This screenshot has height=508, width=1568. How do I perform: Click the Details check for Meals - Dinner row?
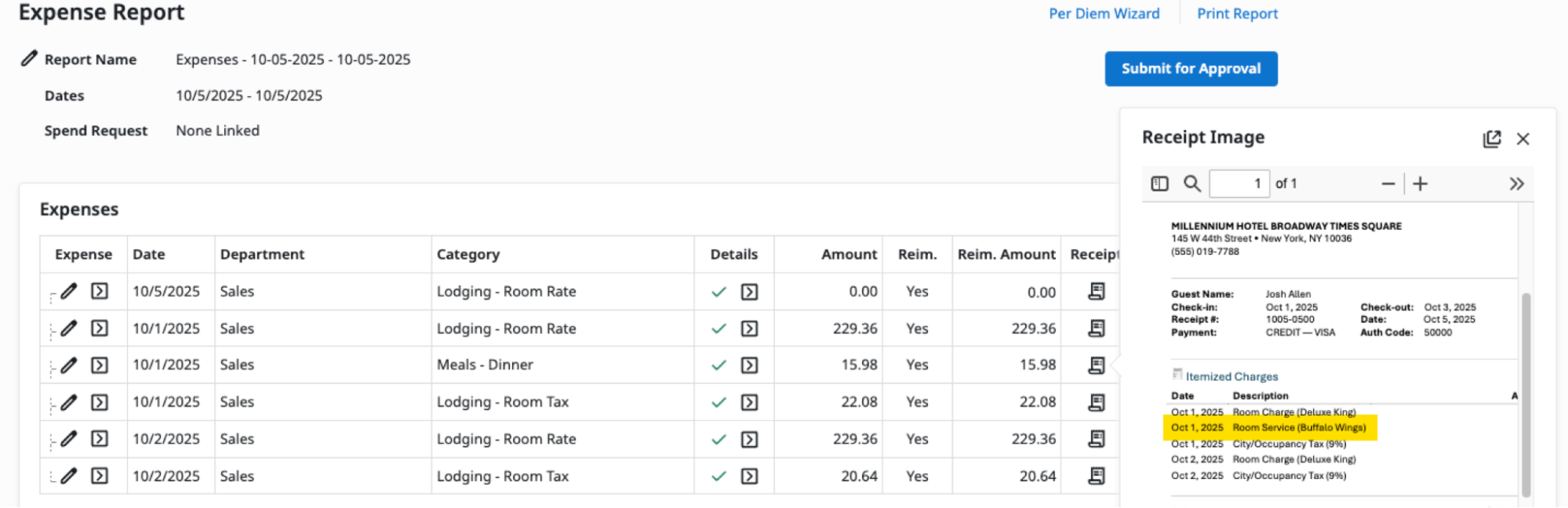click(718, 365)
